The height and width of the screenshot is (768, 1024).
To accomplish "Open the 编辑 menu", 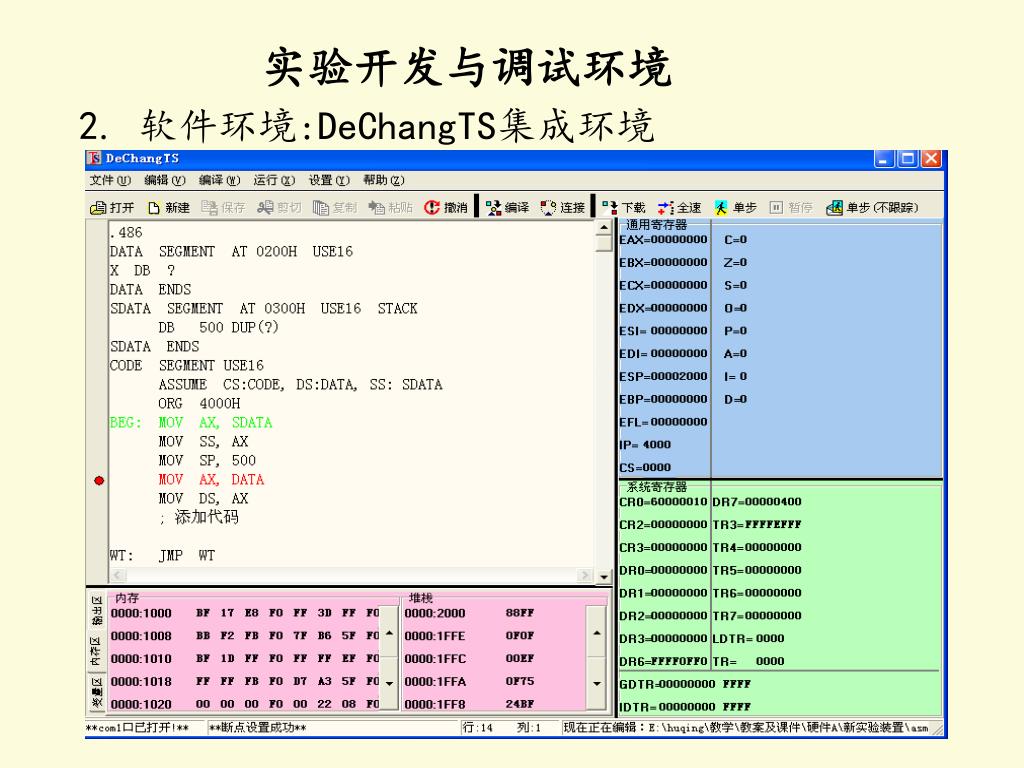I will 165,180.
